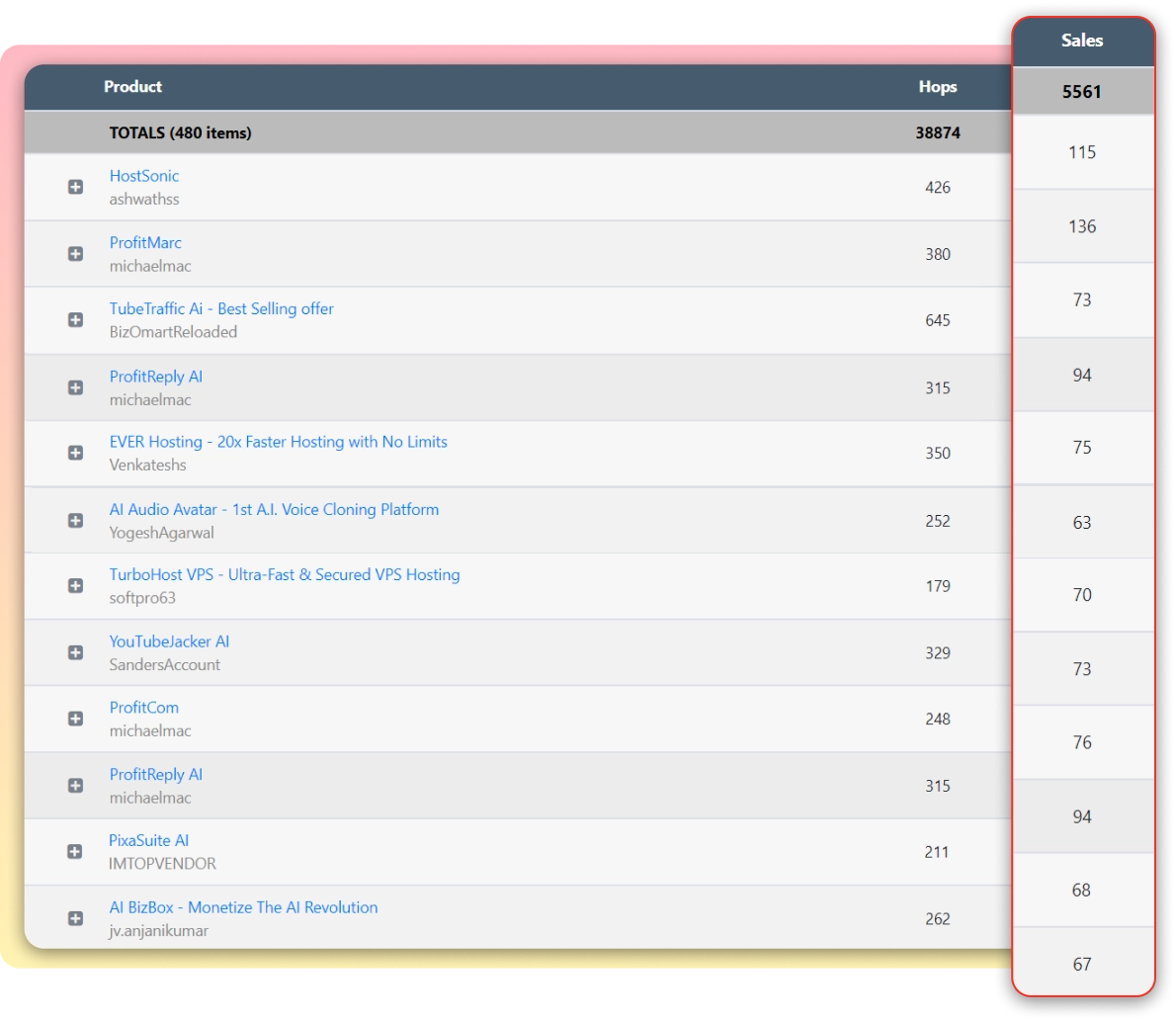
Task: Select hops value 645 for TubeTraffic Ai
Action: (938, 320)
